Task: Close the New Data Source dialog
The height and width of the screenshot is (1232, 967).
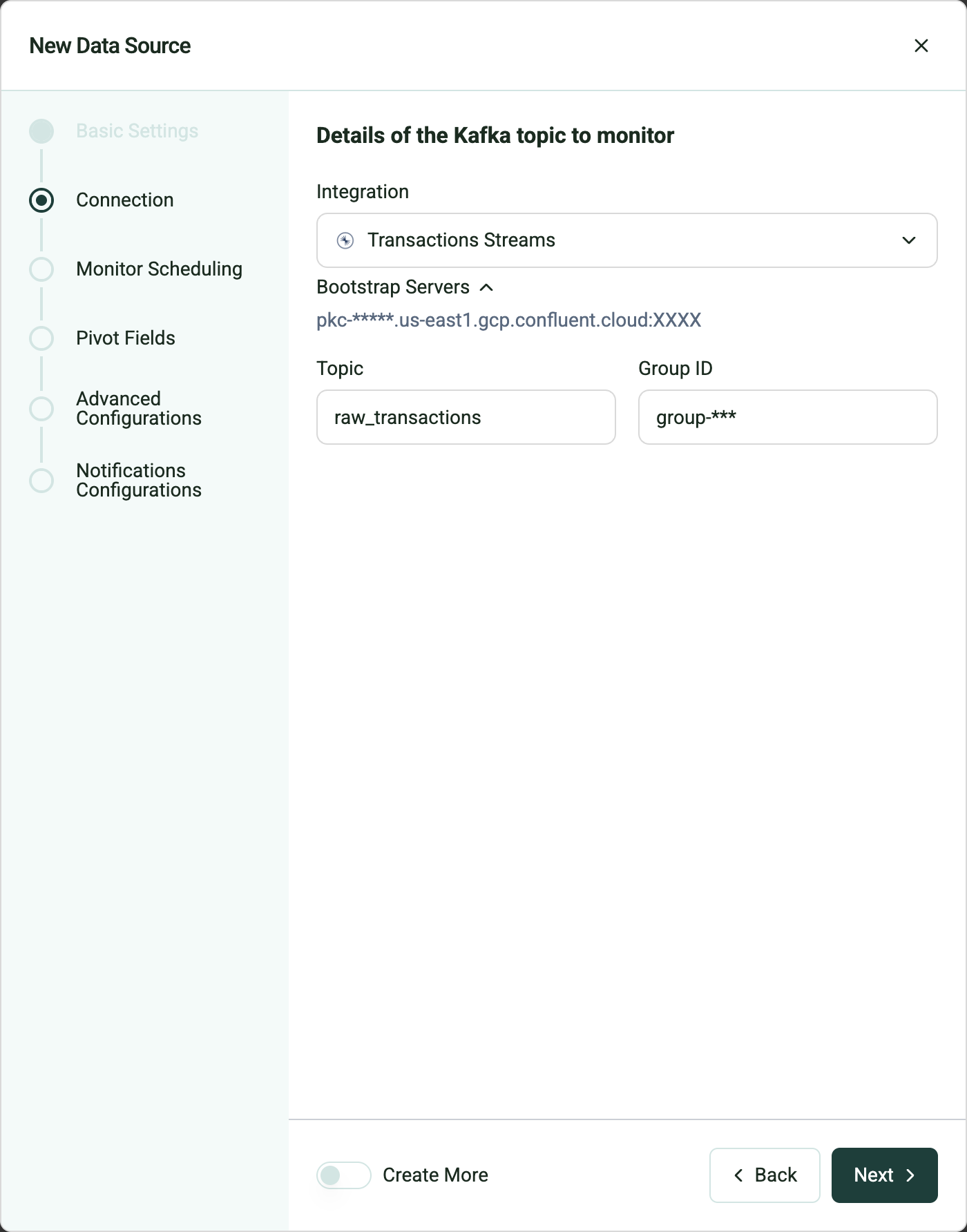Action: click(921, 46)
